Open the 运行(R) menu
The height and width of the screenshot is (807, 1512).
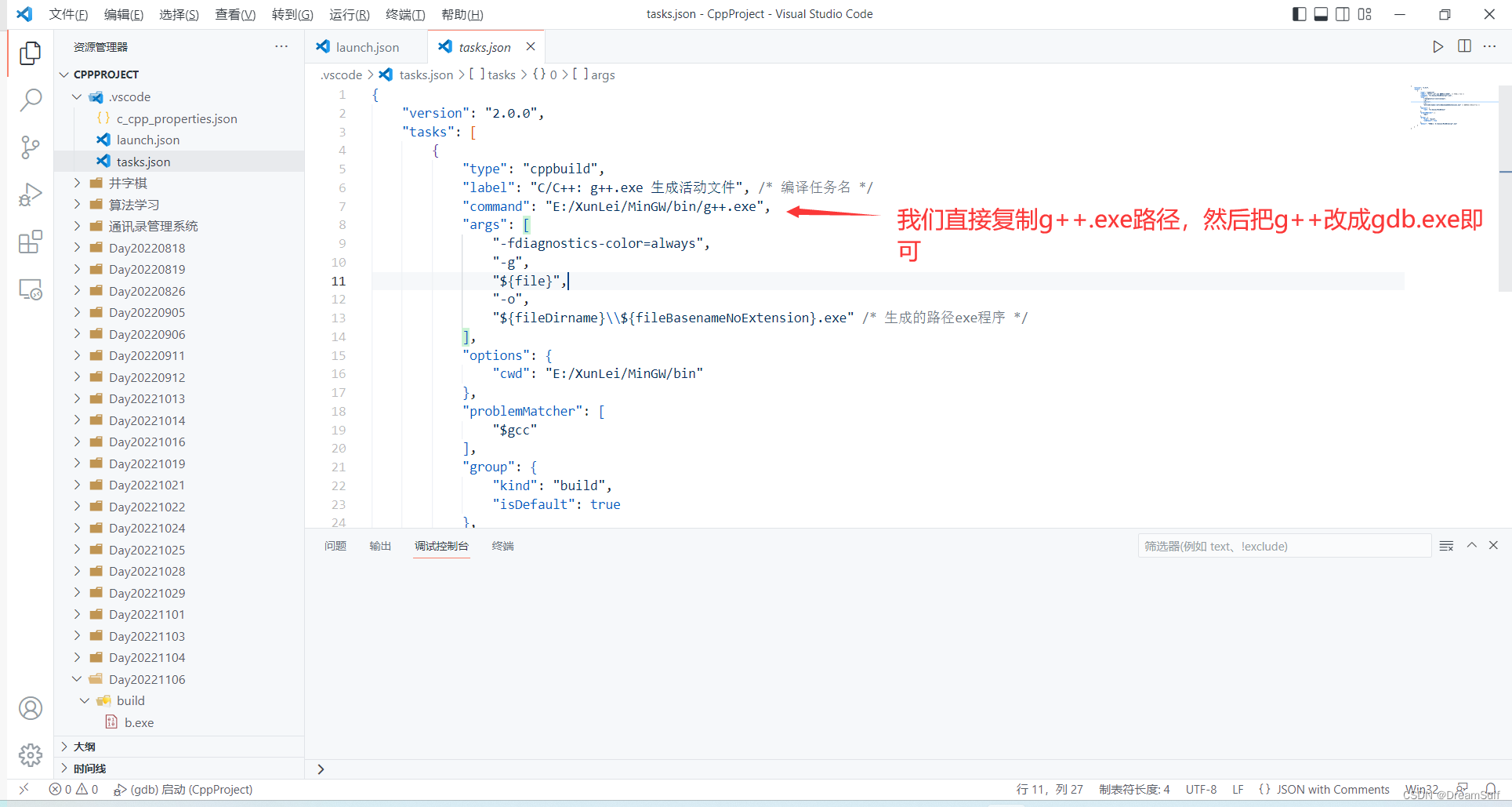(x=350, y=14)
